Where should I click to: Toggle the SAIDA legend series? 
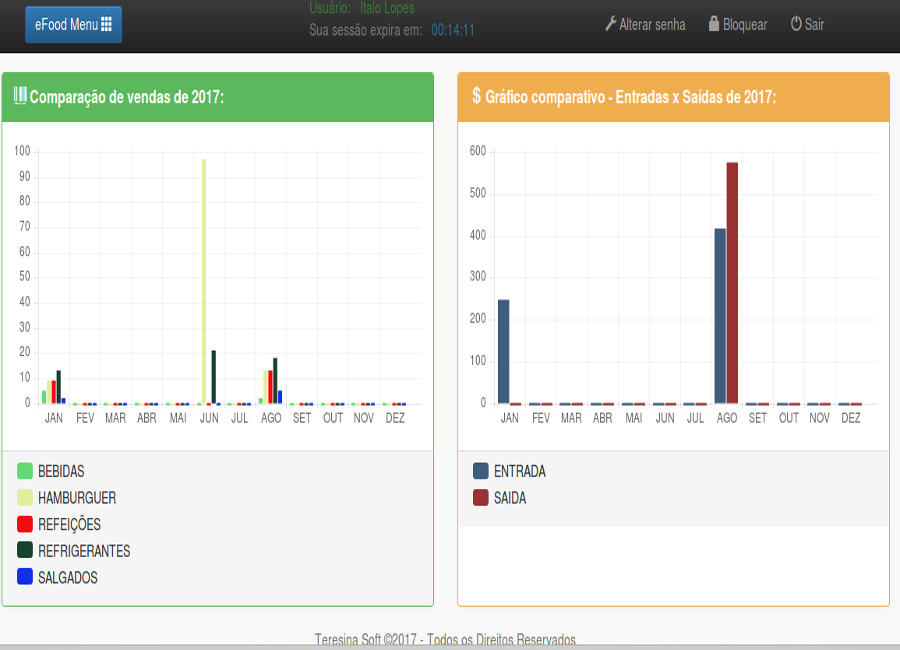[509, 498]
